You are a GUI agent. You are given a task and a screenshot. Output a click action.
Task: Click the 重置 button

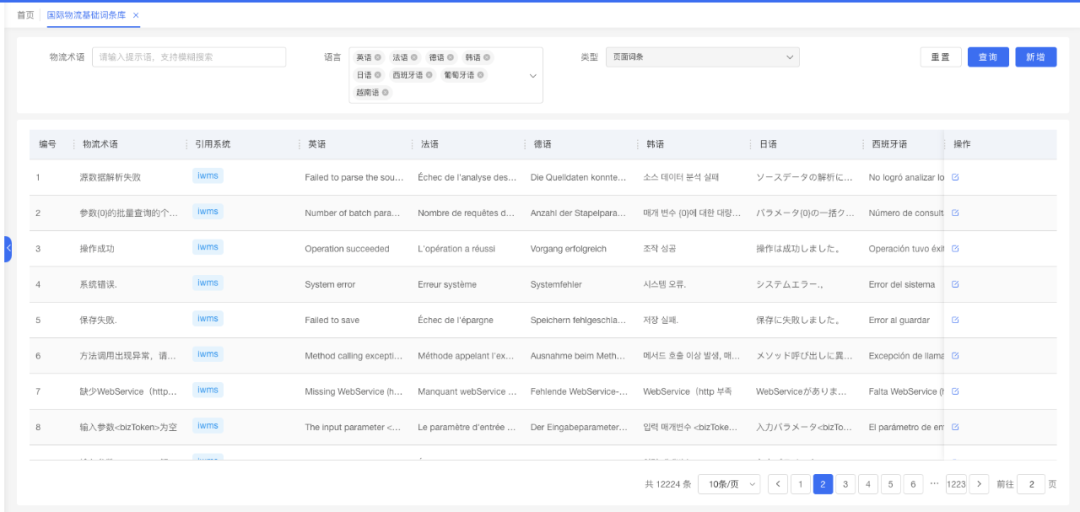coord(941,57)
